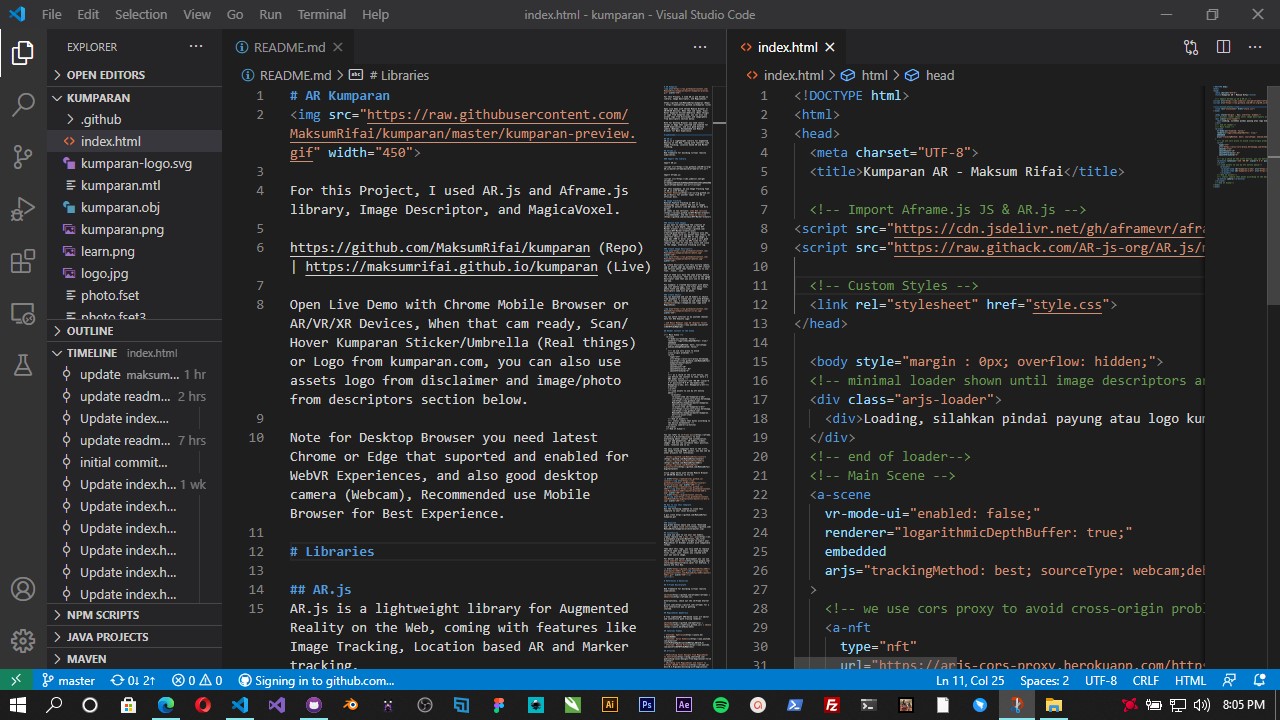Expand the Java Projects section

coord(134,637)
